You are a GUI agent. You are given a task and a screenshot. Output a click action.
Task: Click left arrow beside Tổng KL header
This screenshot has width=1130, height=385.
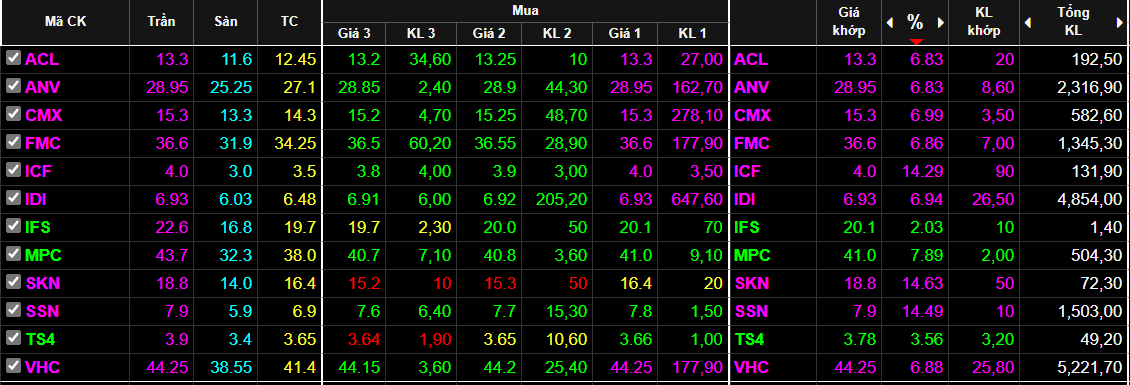(x=1028, y=22)
